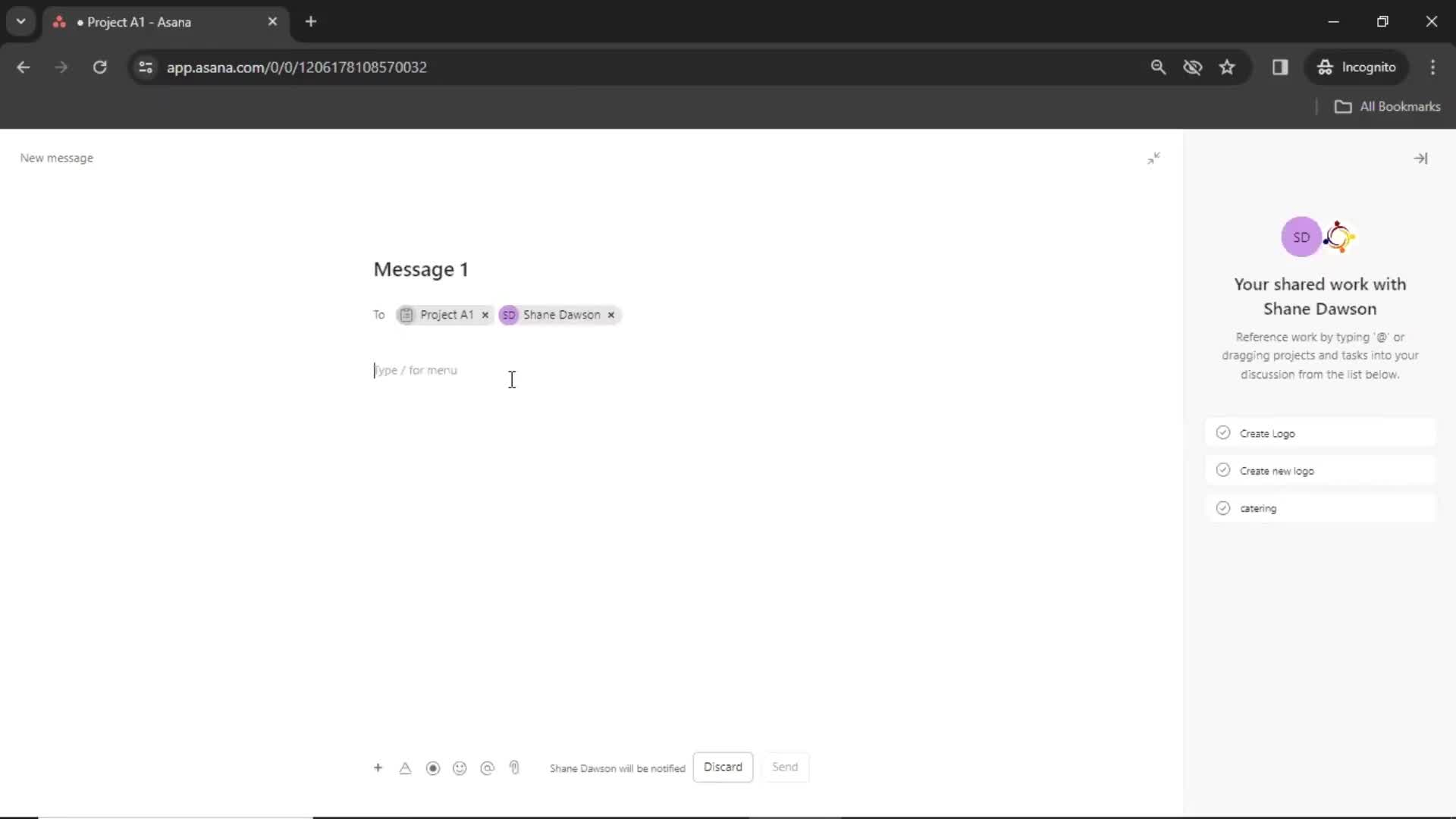Click the record/target circle icon
Screen dimensions: 1456x819
click(432, 768)
